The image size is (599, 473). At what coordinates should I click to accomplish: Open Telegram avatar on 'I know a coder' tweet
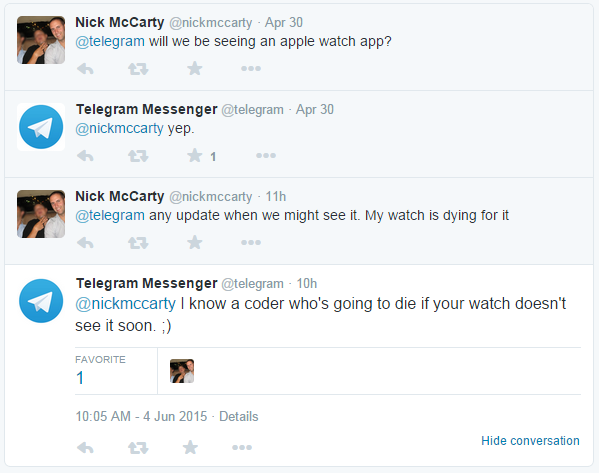(x=41, y=301)
